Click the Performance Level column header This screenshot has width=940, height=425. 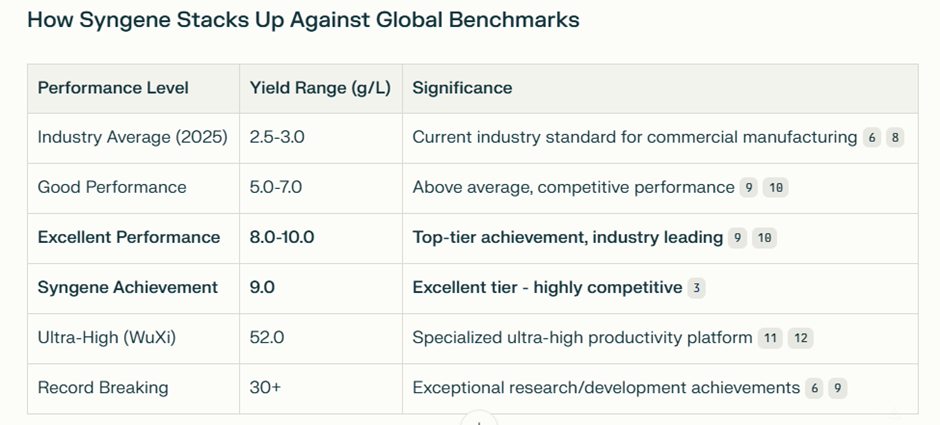pyautogui.click(x=113, y=88)
